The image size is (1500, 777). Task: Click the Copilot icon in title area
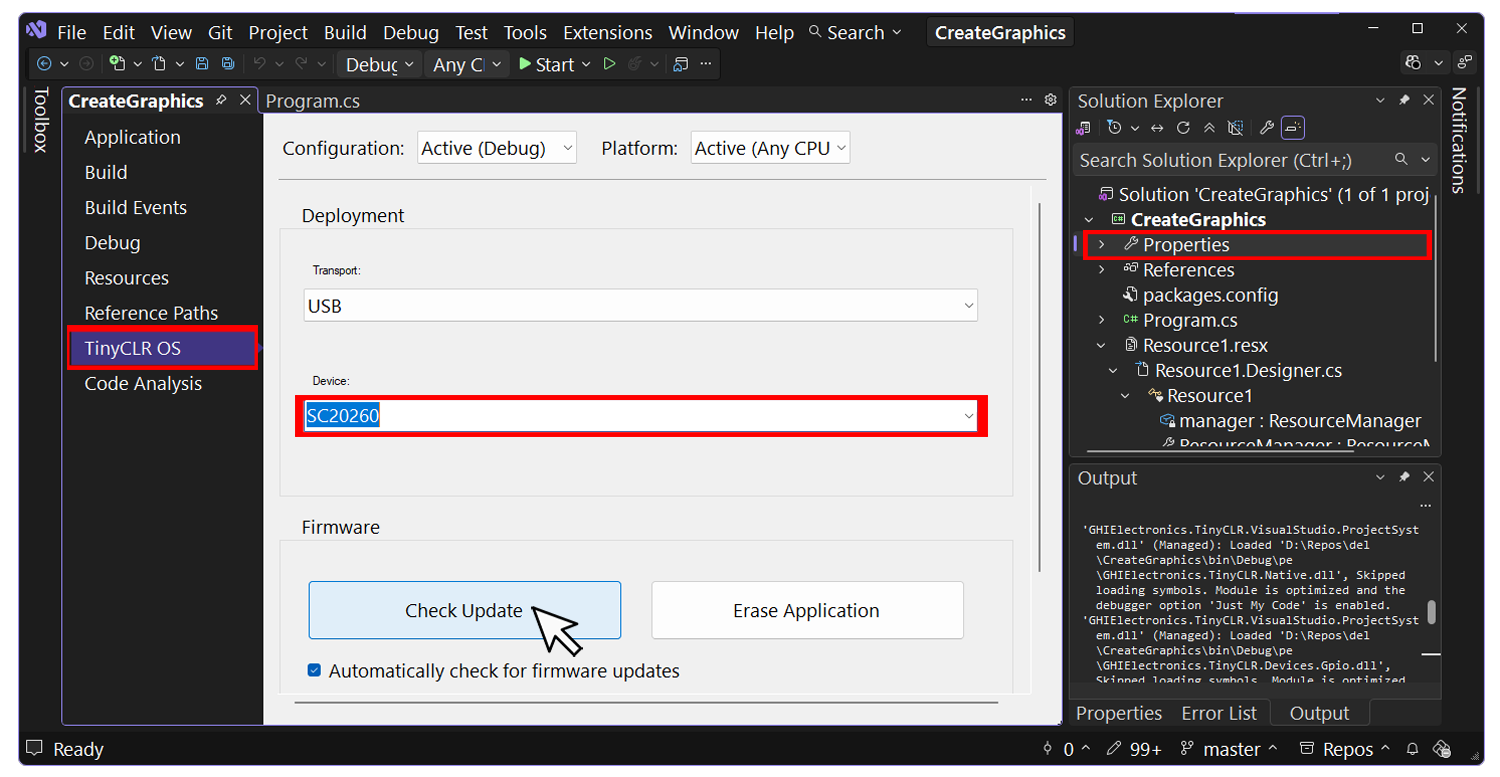click(x=1413, y=63)
